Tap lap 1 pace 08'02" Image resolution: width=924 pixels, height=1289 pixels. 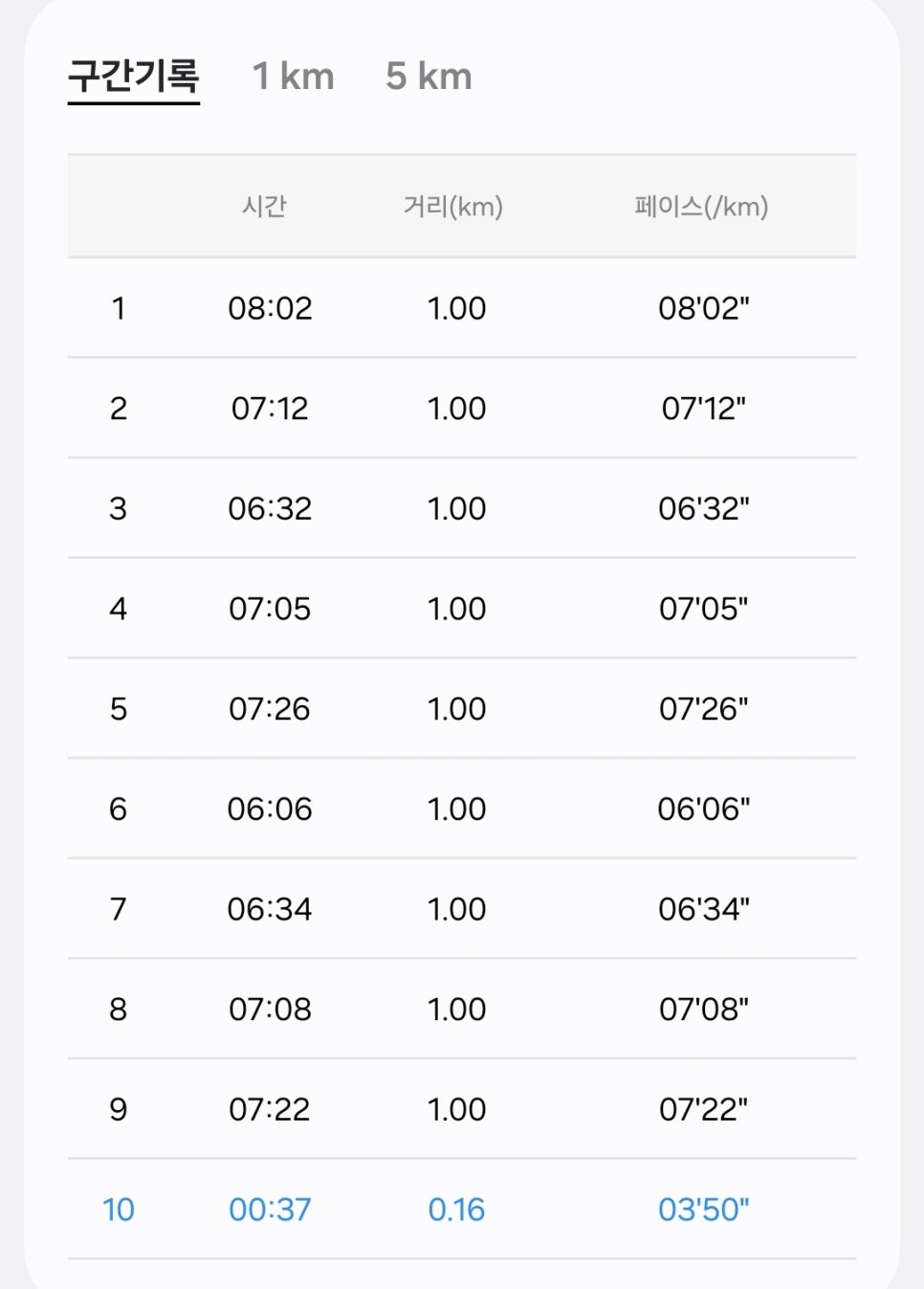704,308
